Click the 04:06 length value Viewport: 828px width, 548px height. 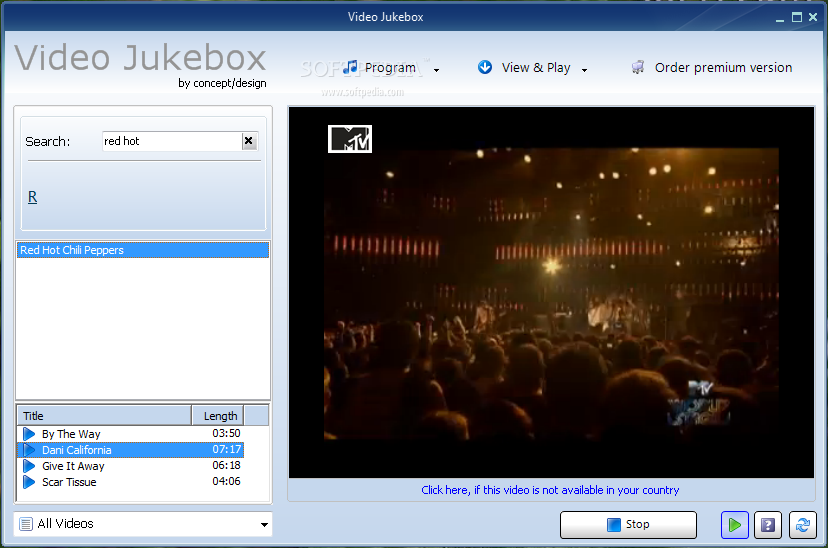227,481
